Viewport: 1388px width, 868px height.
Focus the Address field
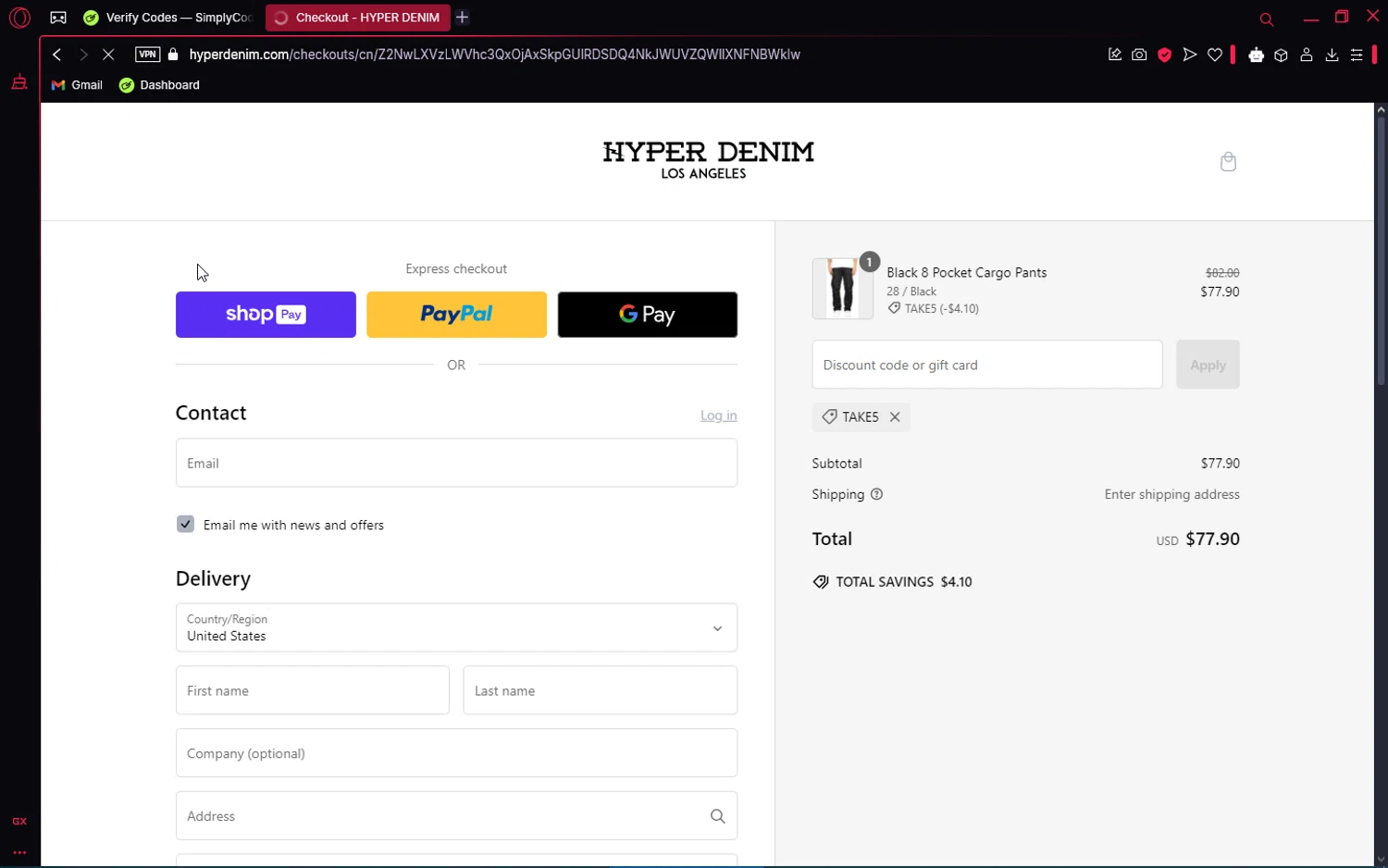tap(456, 816)
